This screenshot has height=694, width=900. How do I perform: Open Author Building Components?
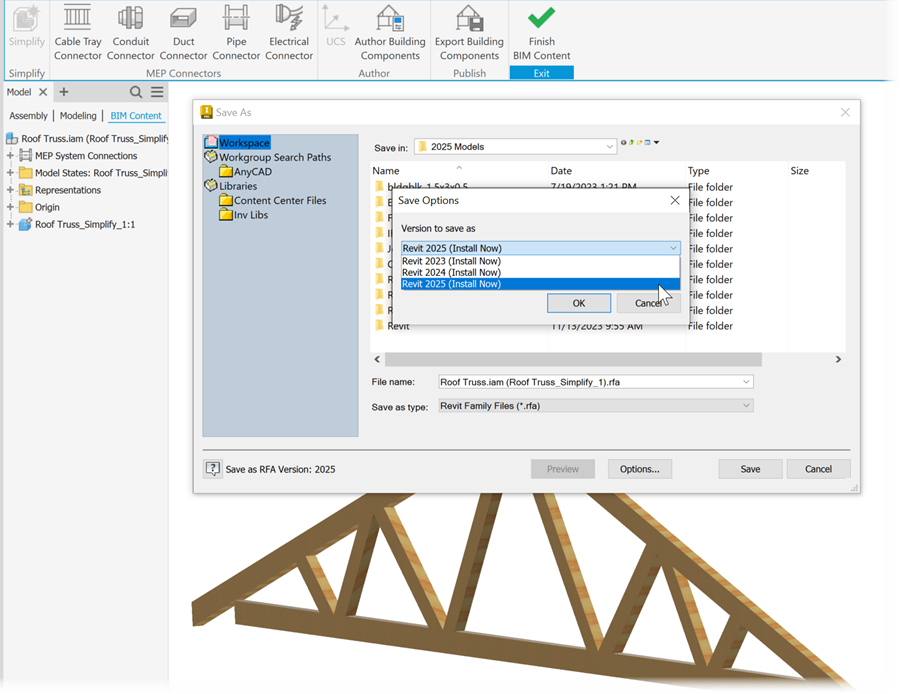[x=390, y=33]
